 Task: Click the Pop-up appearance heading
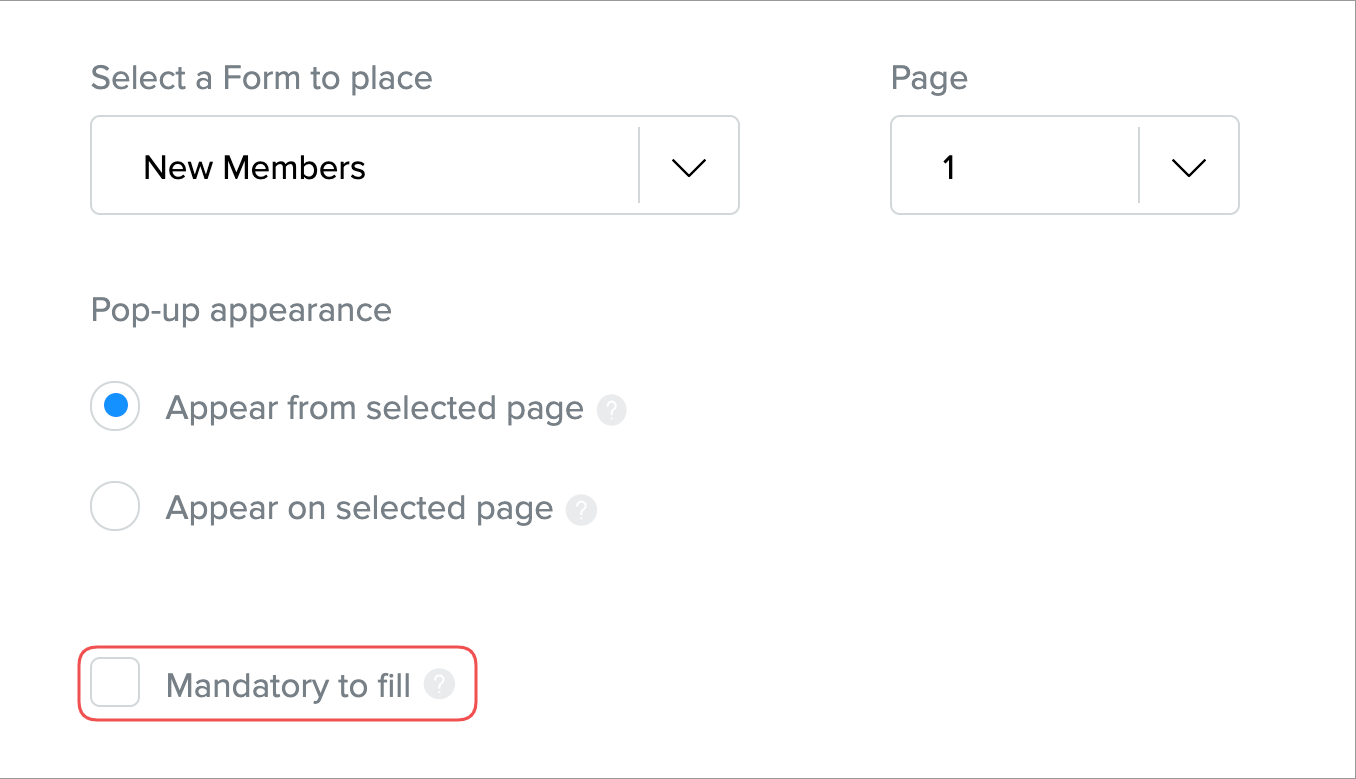[x=241, y=310]
